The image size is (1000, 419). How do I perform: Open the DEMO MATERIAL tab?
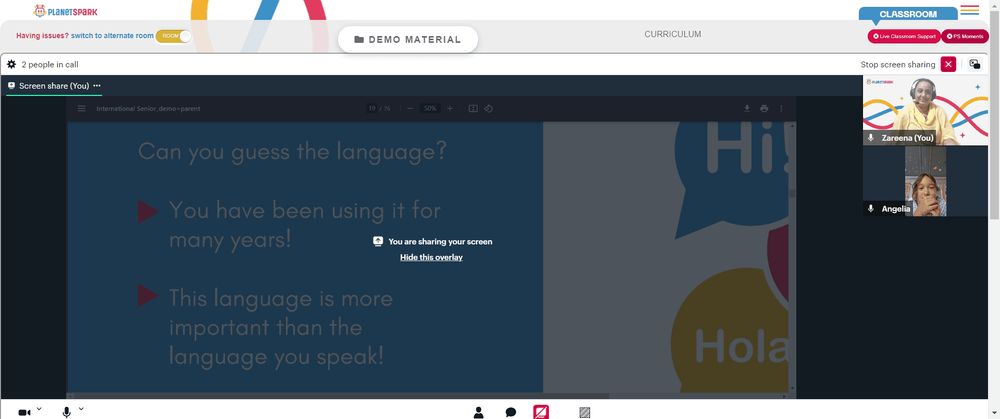click(408, 40)
